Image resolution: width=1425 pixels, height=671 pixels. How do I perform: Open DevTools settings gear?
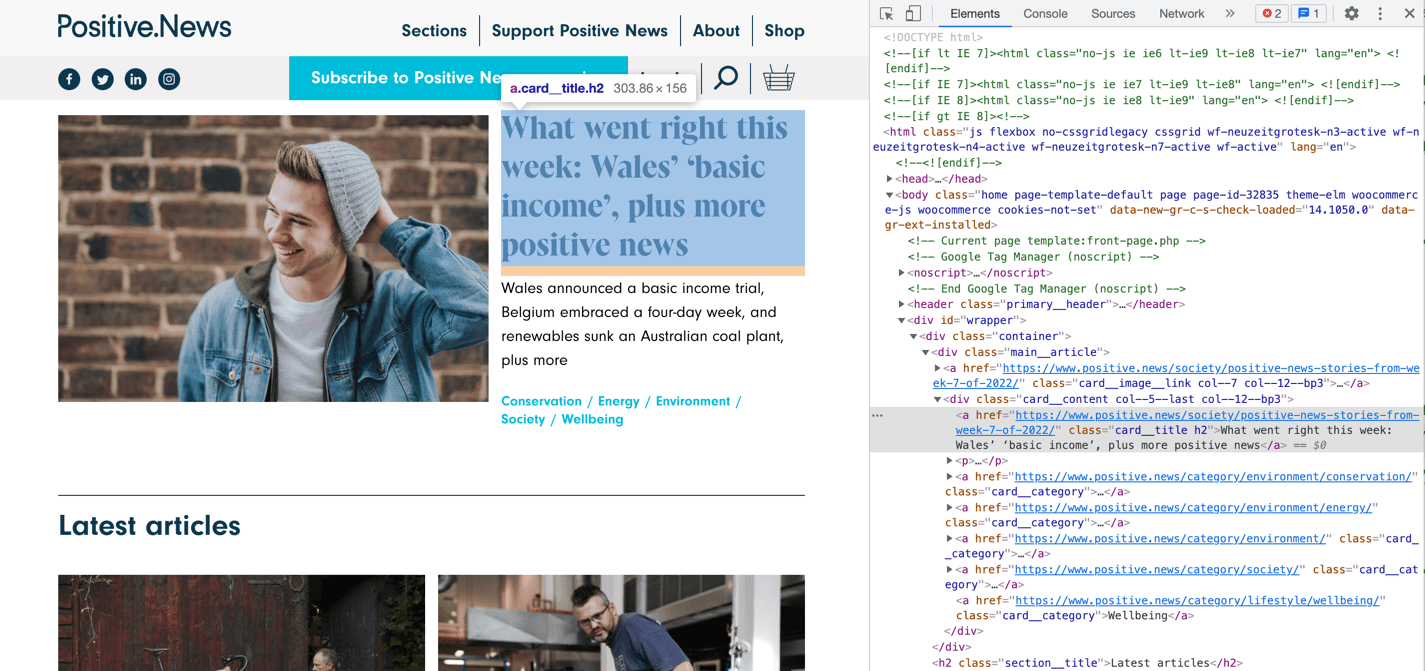[x=1351, y=14]
